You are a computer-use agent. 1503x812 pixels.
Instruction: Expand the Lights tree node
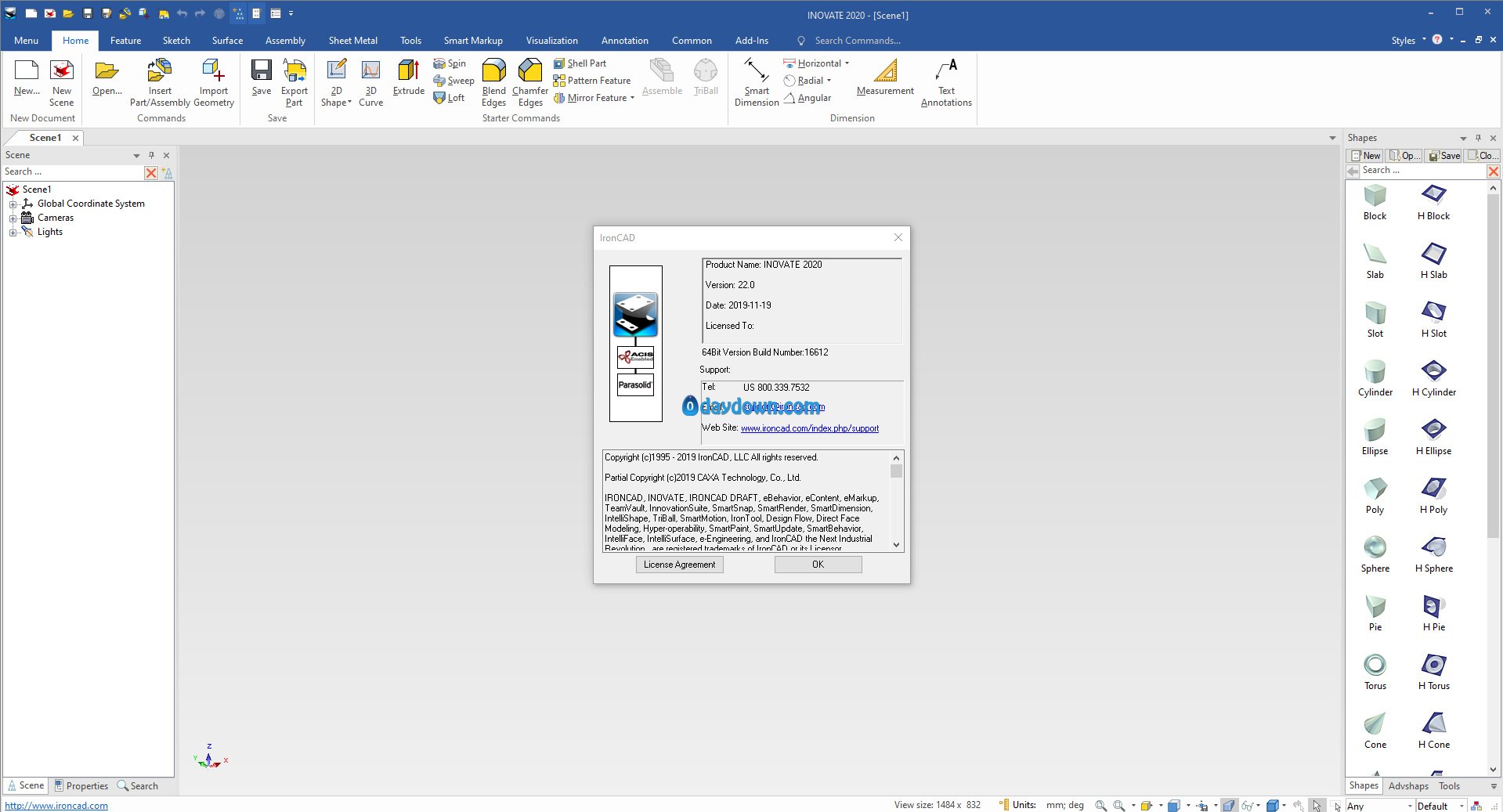(x=13, y=233)
